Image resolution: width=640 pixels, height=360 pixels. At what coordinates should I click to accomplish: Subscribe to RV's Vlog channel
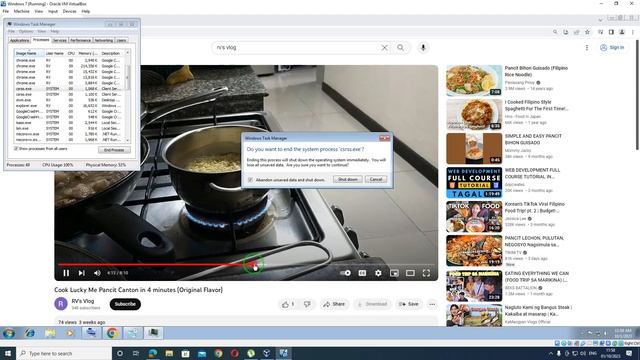125,304
